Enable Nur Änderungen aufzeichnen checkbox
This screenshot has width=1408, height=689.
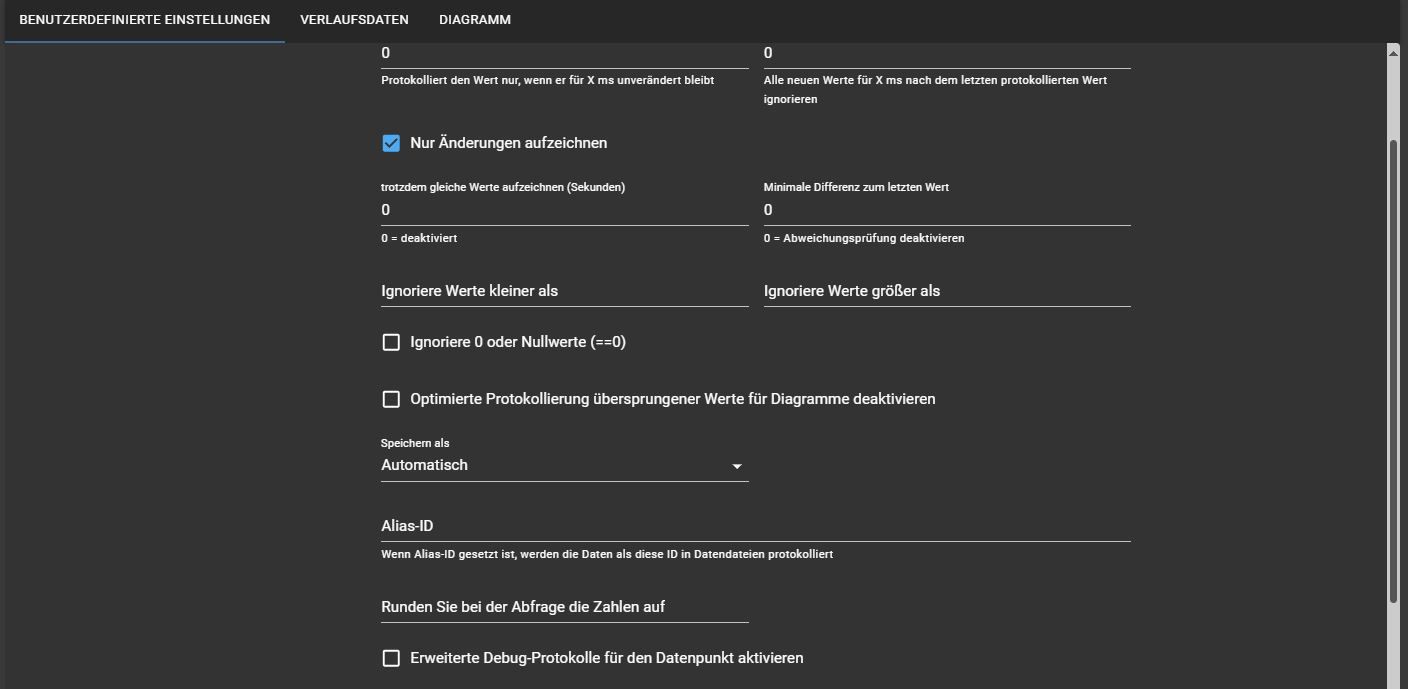tap(391, 143)
